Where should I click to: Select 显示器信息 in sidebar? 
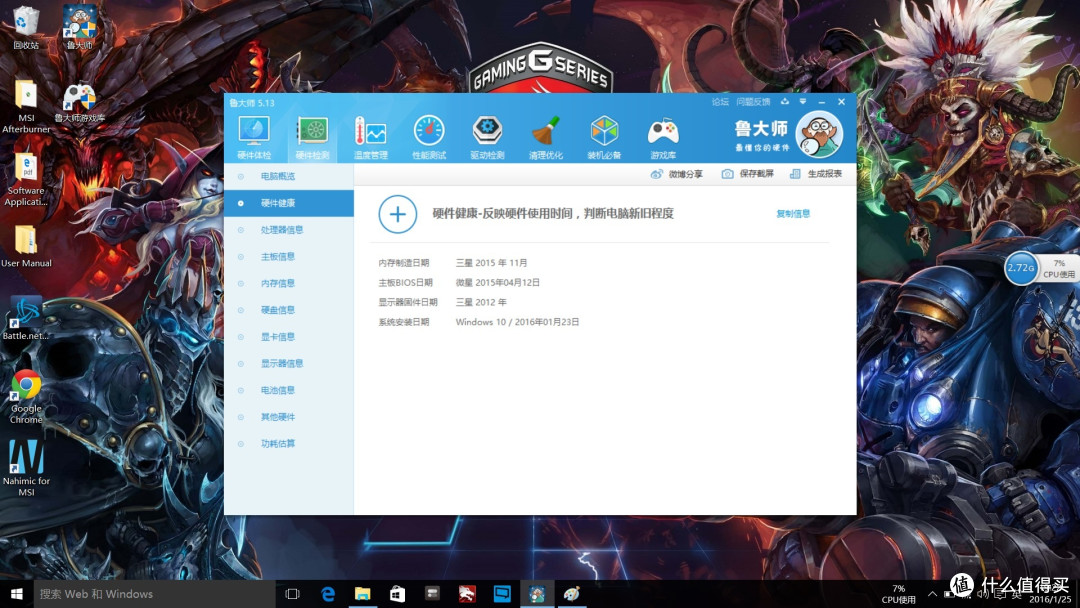click(x=289, y=364)
